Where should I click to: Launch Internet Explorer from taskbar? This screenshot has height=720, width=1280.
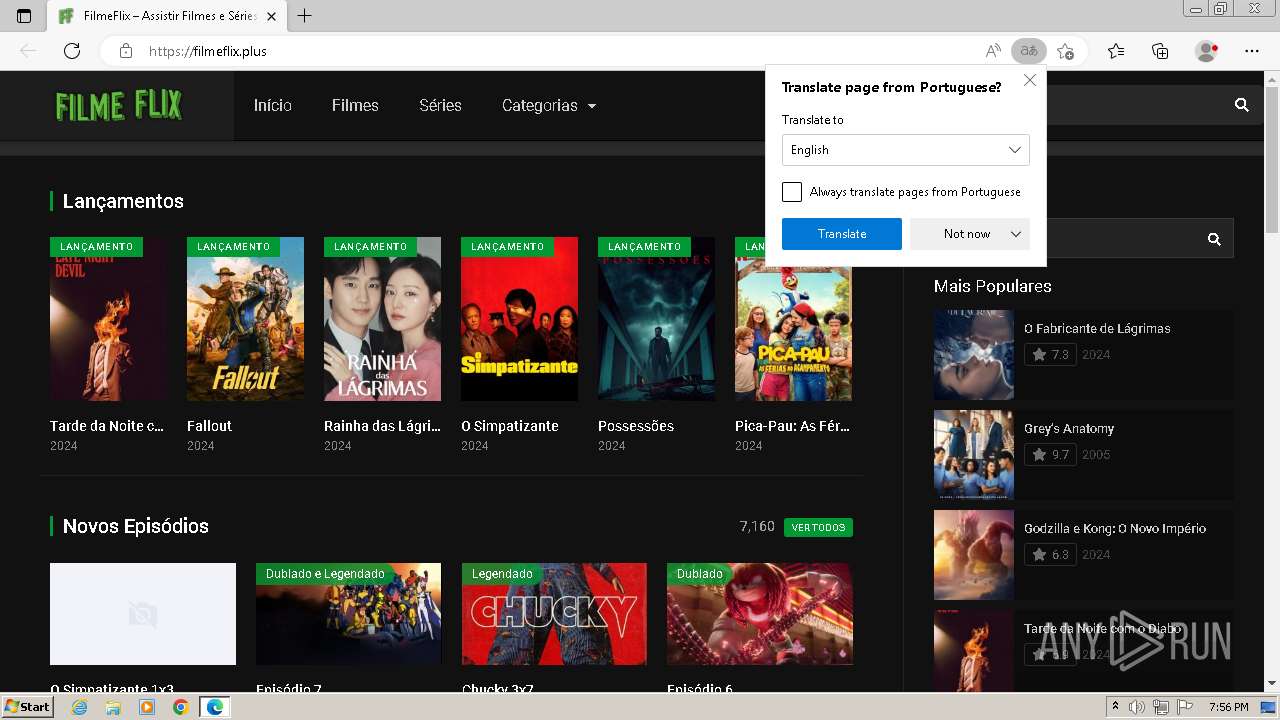79,707
